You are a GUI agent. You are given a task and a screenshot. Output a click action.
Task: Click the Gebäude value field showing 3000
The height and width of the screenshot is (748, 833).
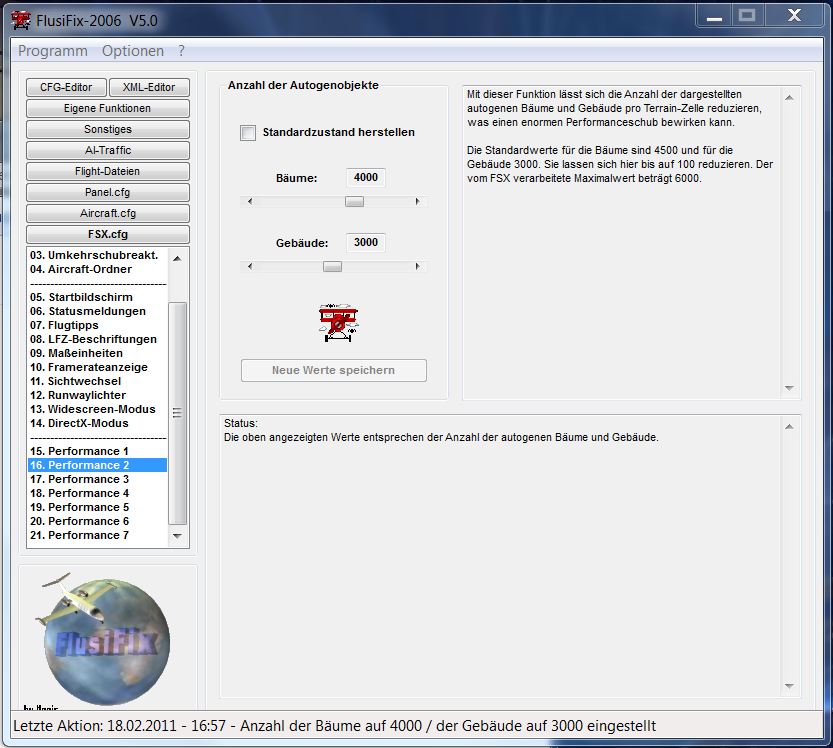(x=366, y=242)
